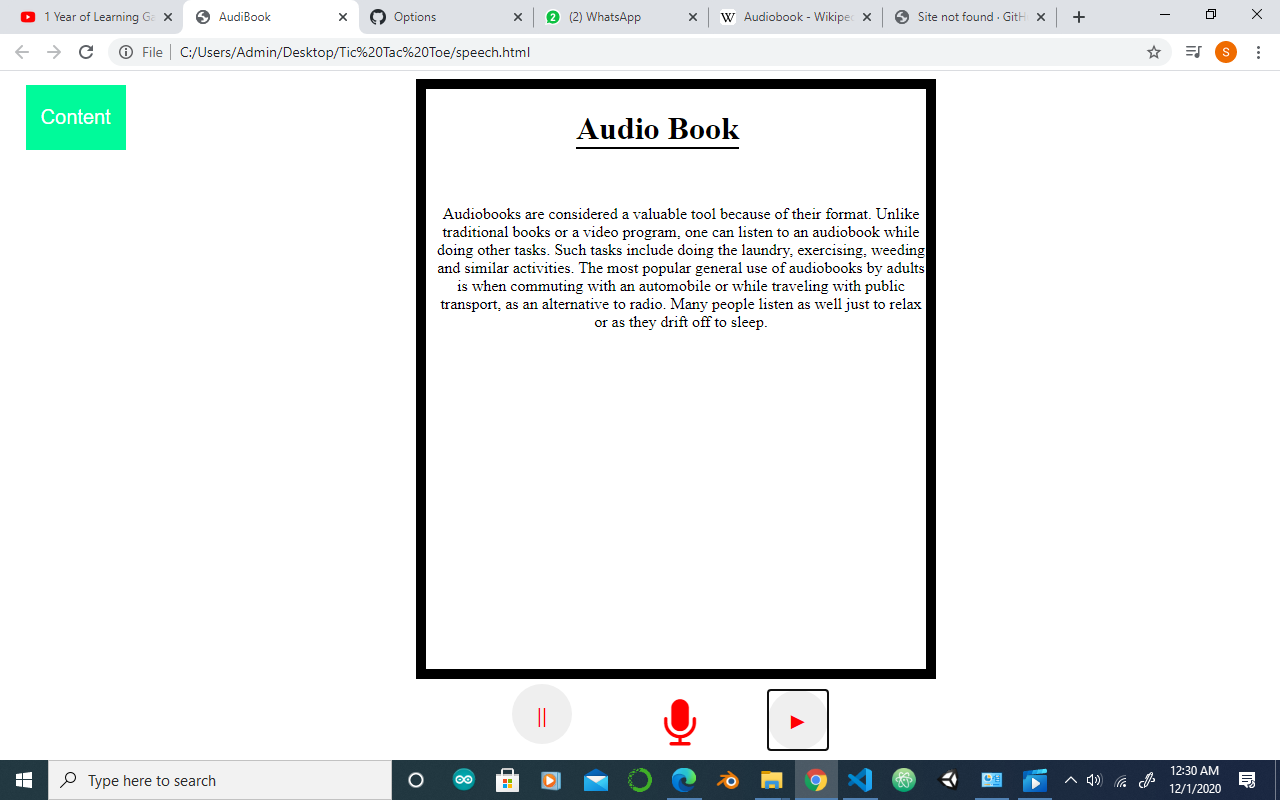Open the Windows Start menu
The image size is (1280, 800).
[24, 780]
